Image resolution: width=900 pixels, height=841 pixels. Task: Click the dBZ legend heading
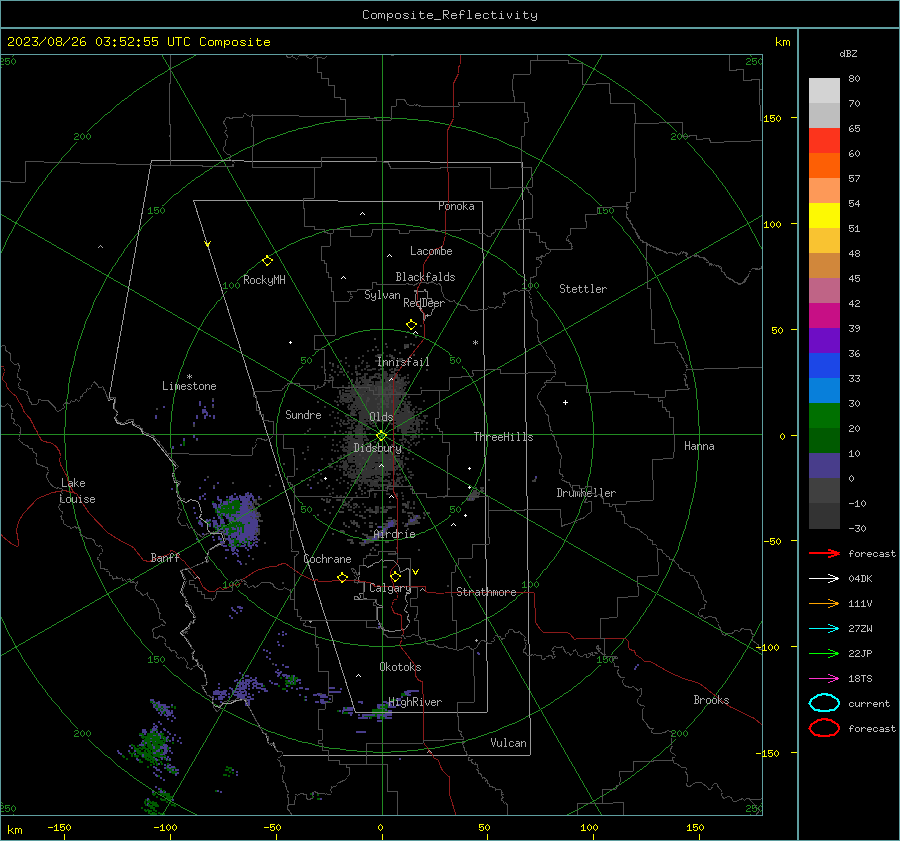coord(848,53)
